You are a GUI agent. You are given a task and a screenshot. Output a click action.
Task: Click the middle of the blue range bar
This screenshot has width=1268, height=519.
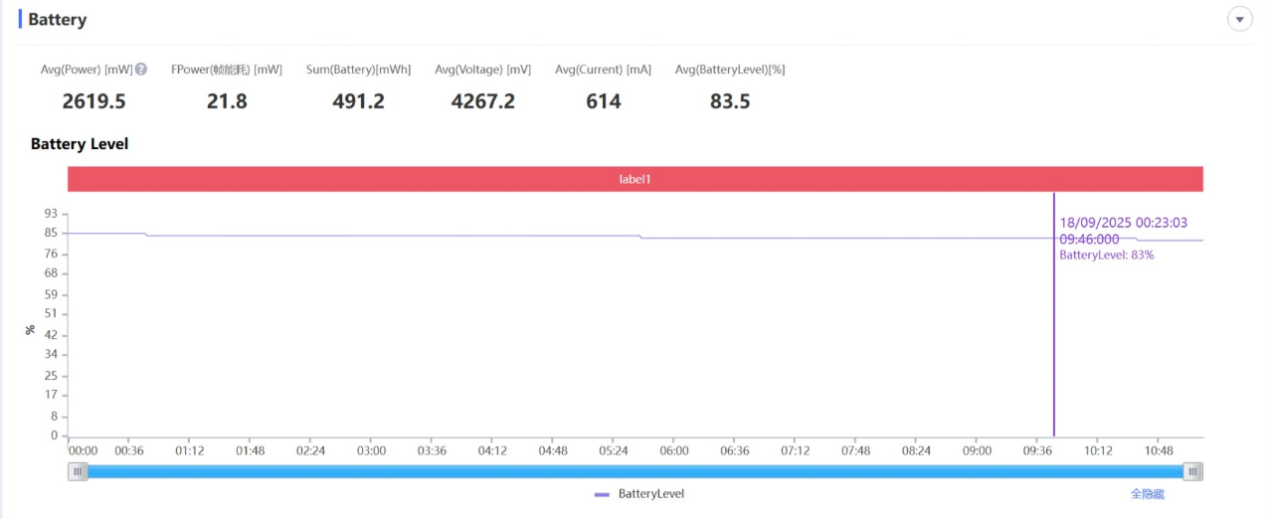pyautogui.click(x=635, y=472)
